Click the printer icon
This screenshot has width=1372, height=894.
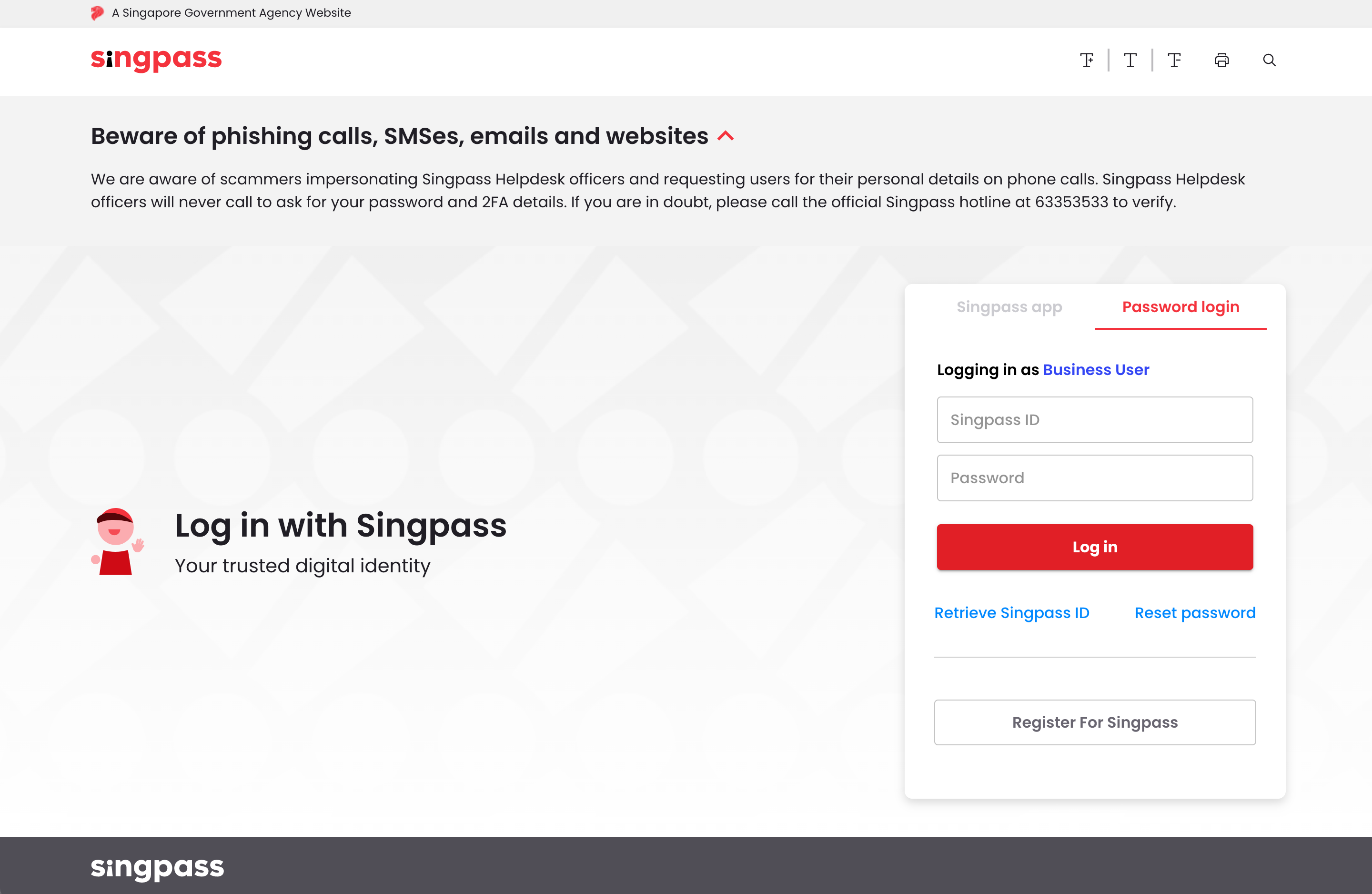click(x=1221, y=60)
